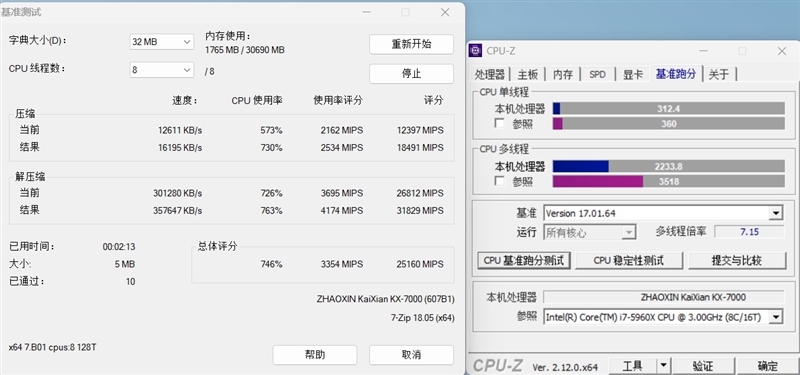800x375 pixels.
Task: Click passes count value 10
Action: pos(131,282)
